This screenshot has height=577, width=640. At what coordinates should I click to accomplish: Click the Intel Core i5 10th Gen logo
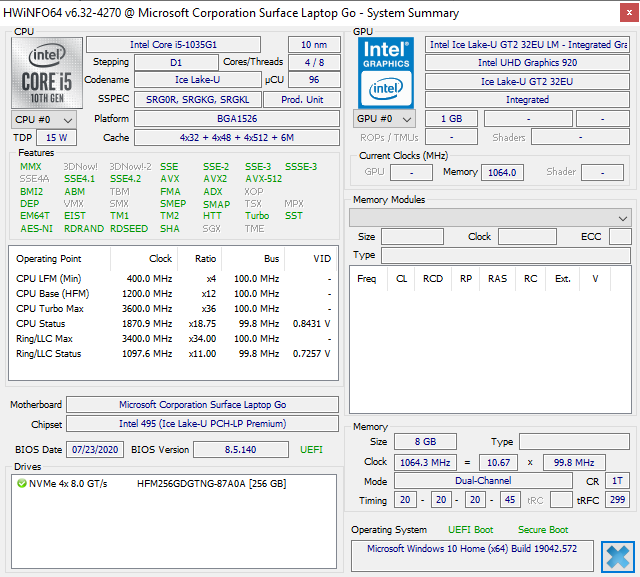click(x=47, y=73)
